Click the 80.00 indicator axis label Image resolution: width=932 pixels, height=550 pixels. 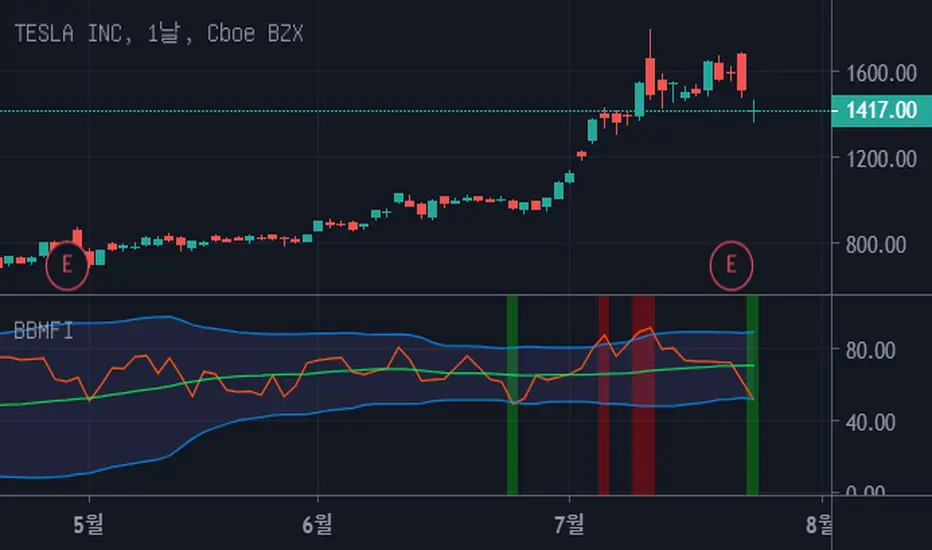(870, 350)
